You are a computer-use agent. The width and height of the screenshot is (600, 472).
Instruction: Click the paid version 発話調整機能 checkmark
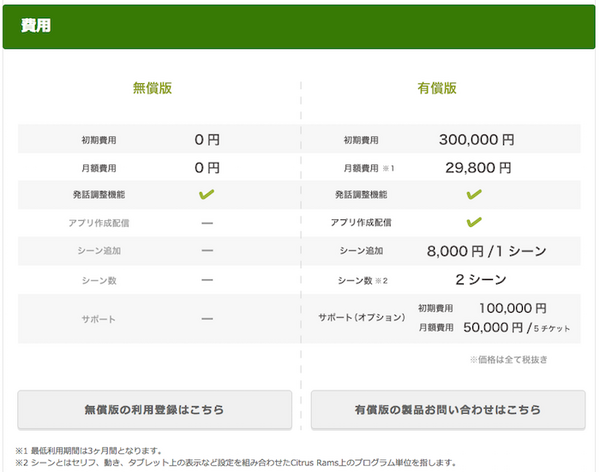(x=474, y=194)
